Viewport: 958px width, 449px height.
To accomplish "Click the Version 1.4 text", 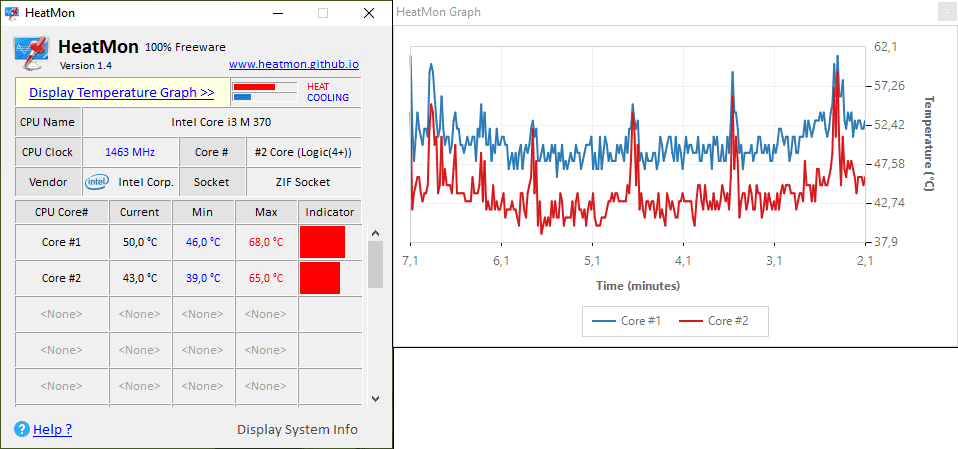I will (86, 65).
